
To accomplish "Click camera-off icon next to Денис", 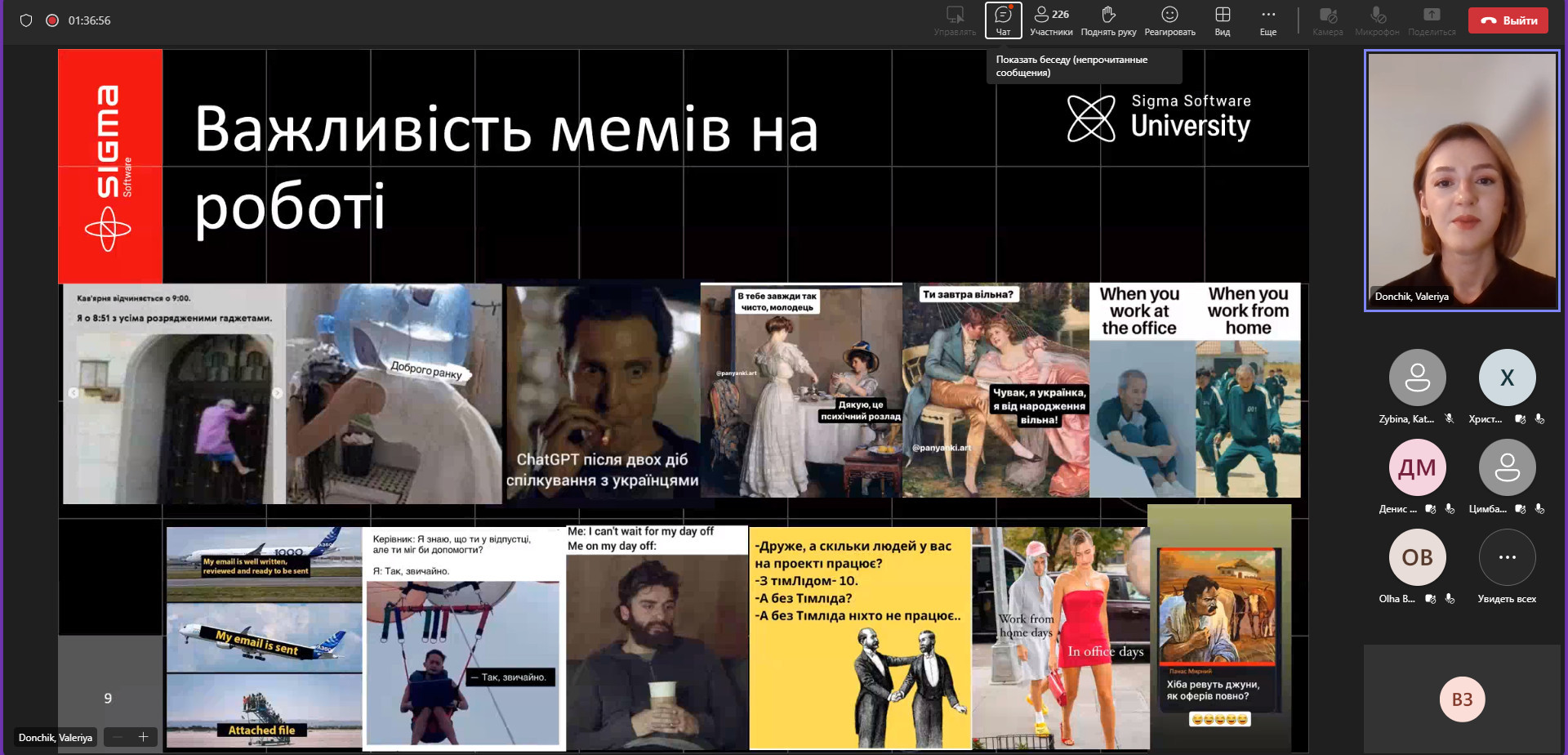I will (1430, 509).
